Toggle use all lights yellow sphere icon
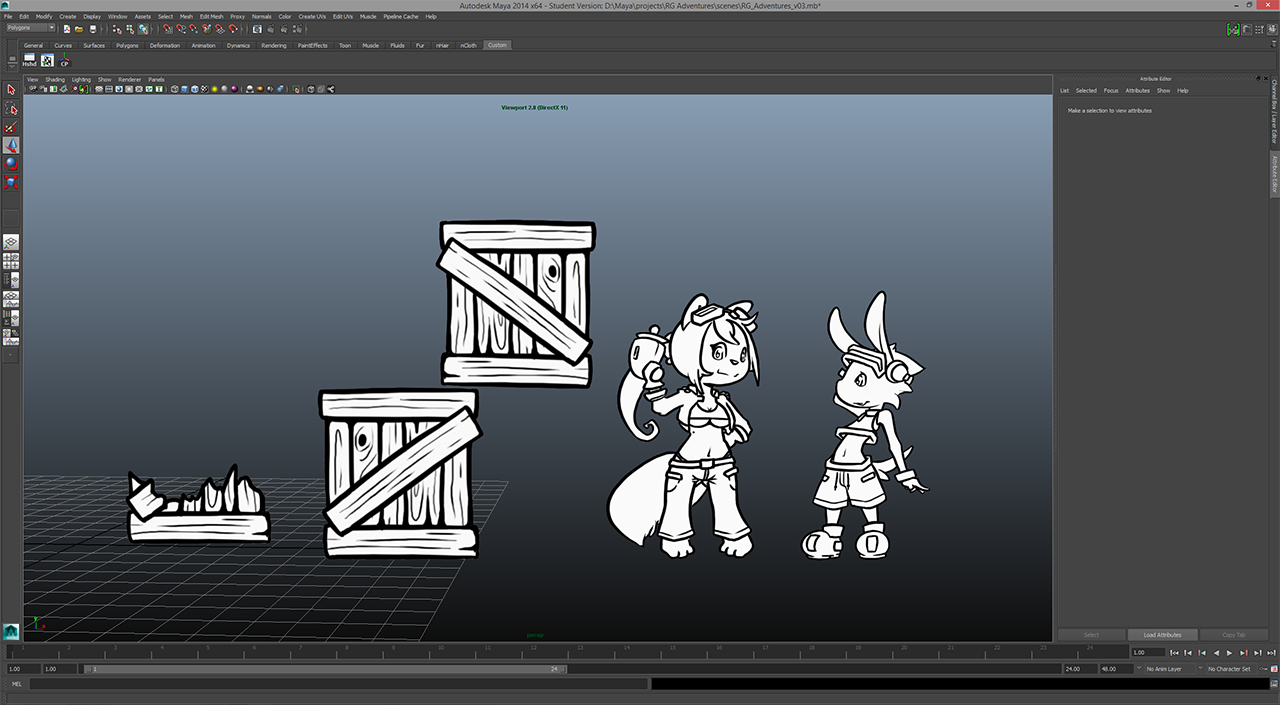The width and height of the screenshot is (1280, 705). (214, 89)
